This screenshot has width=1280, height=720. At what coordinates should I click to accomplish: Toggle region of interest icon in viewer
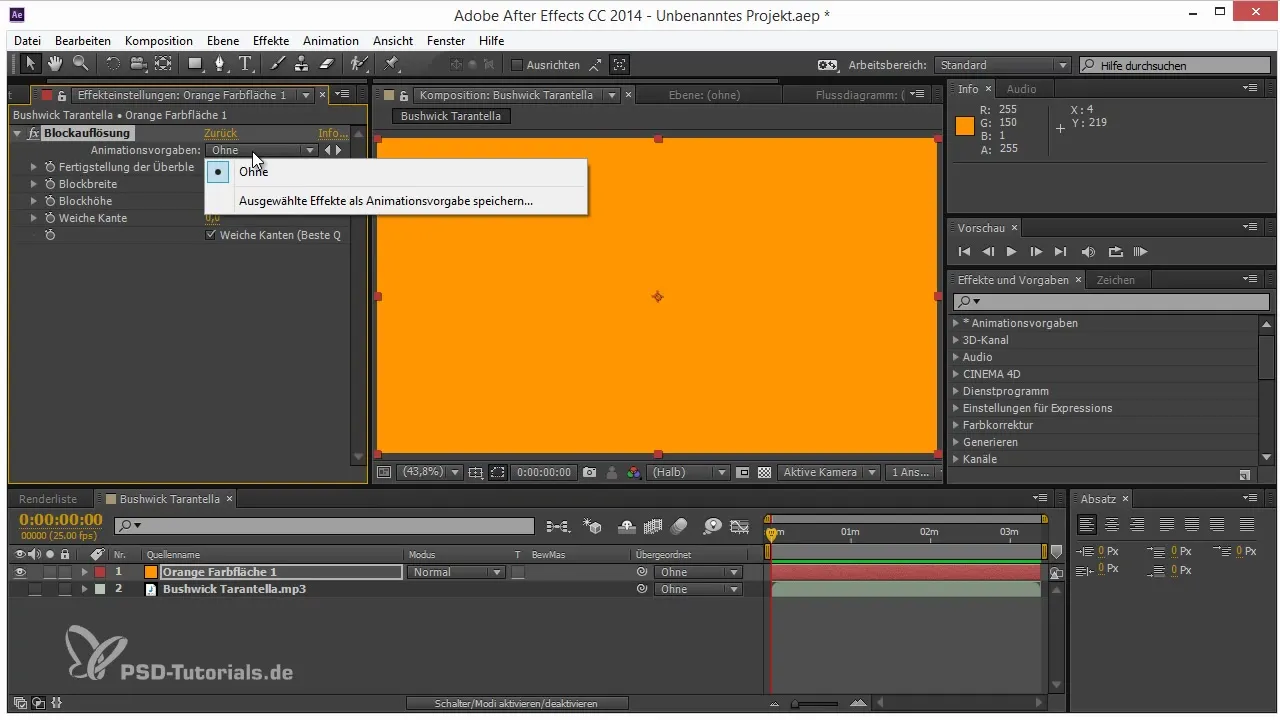[x=497, y=472]
